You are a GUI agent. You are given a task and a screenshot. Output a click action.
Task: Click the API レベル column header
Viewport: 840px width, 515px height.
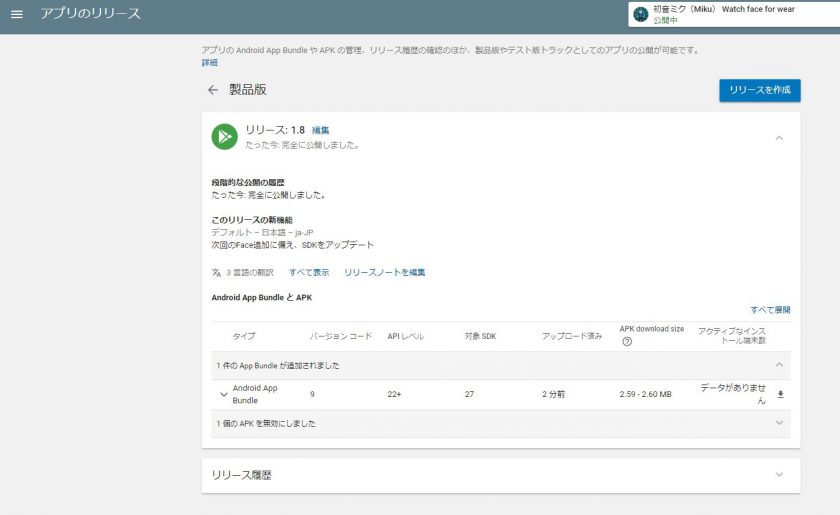click(406, 336)
